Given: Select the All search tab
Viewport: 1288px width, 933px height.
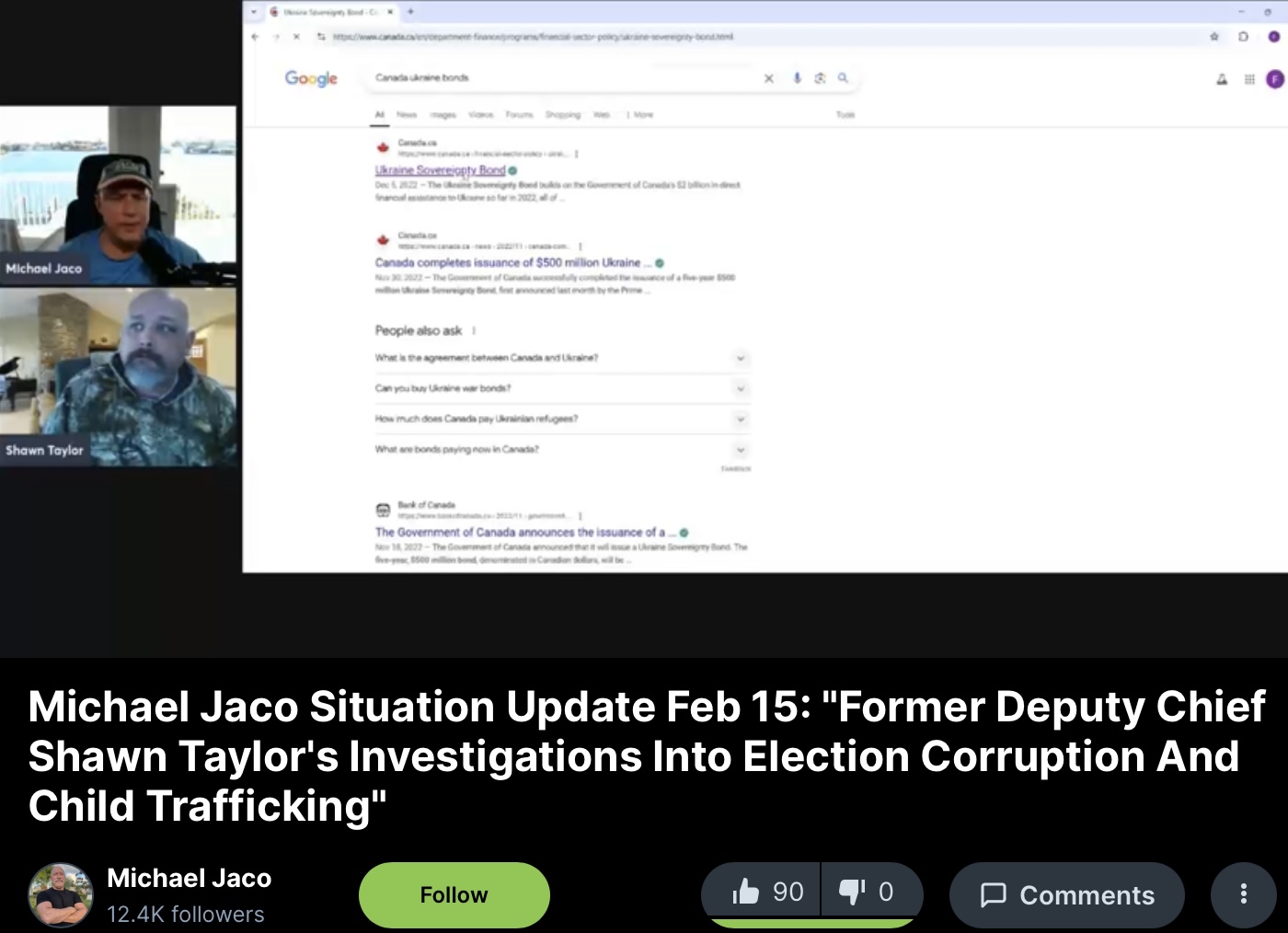Looking at the screenshot, I should (x=380, y=115).
